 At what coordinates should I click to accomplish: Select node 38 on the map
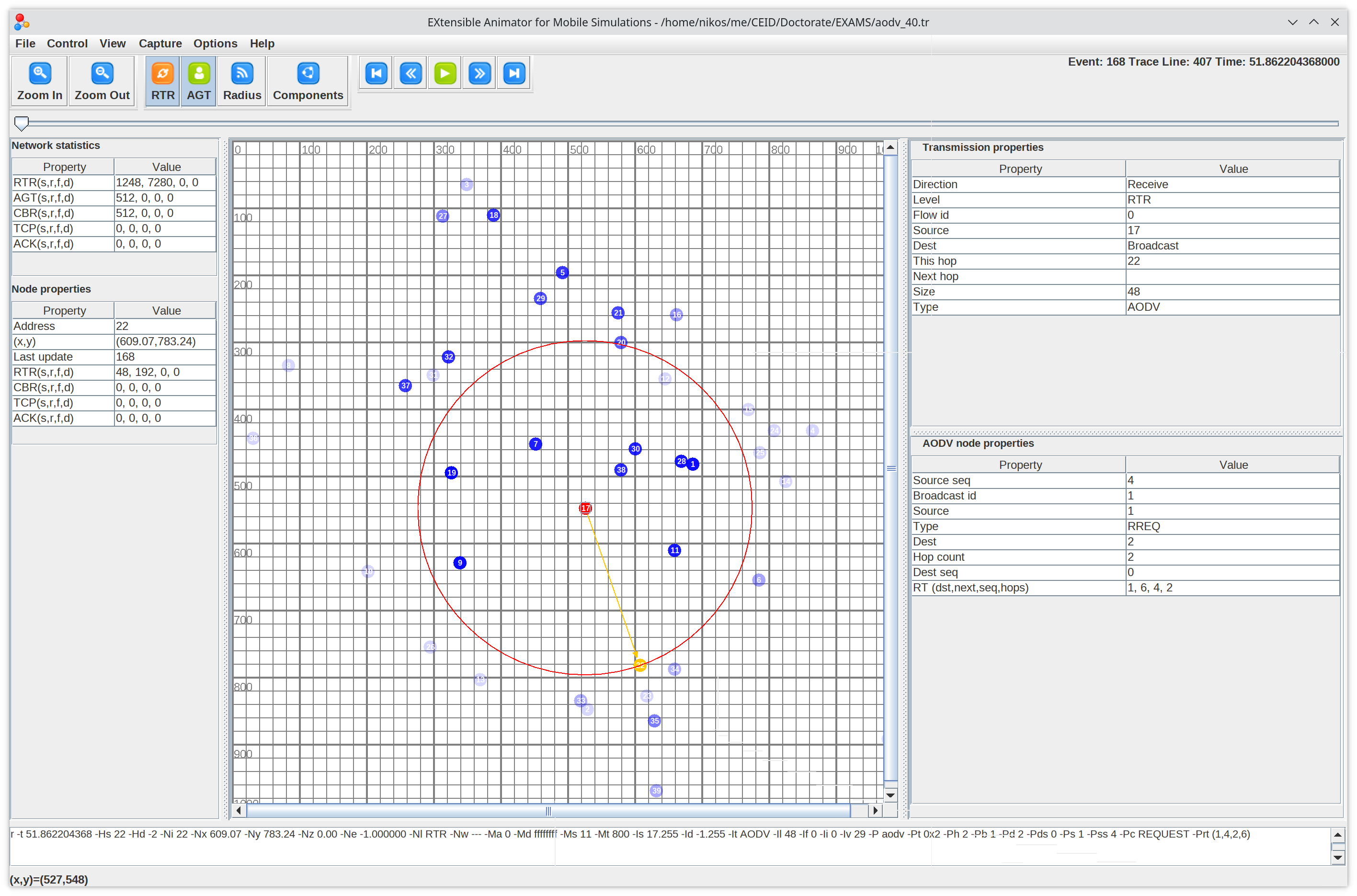(621, 470)
